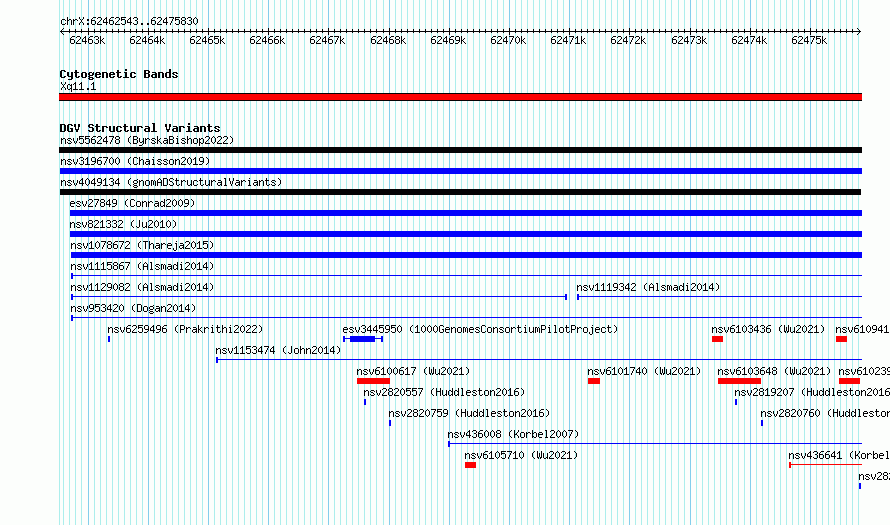Select nsv6103648 (Wu2021) label
This screenshot has height=525, width=890.
click(774, 371)
